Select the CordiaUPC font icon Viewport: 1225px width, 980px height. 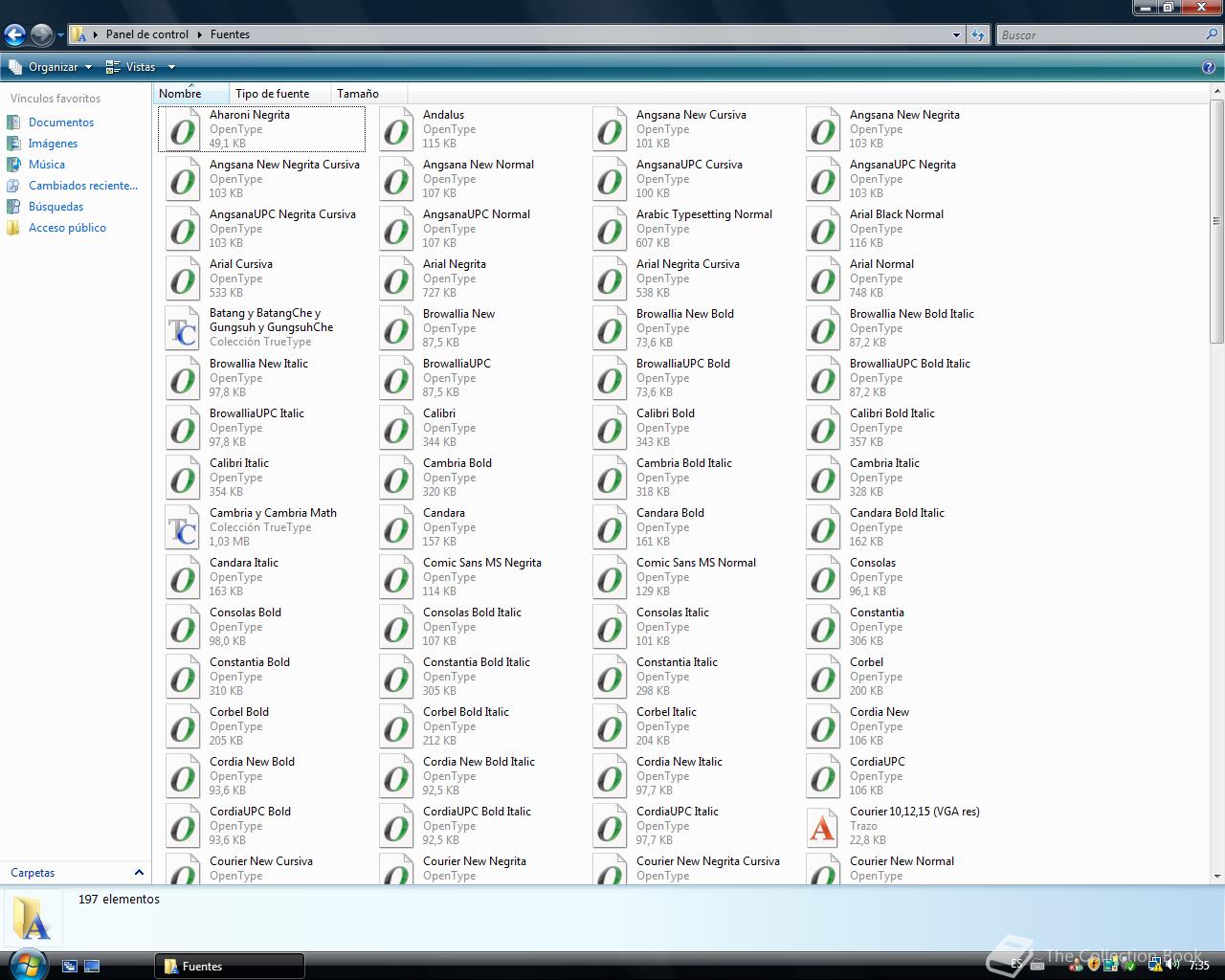pyautogui.click(x=823, y=776)
